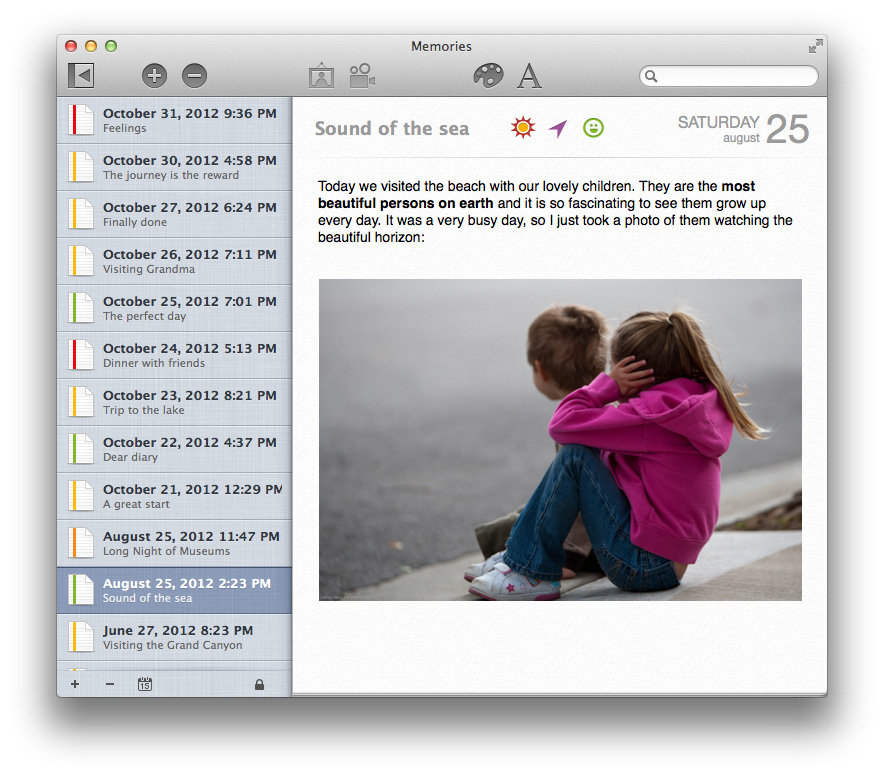
Task: Click in the entry body text paragraph
Action: [555, 211]
